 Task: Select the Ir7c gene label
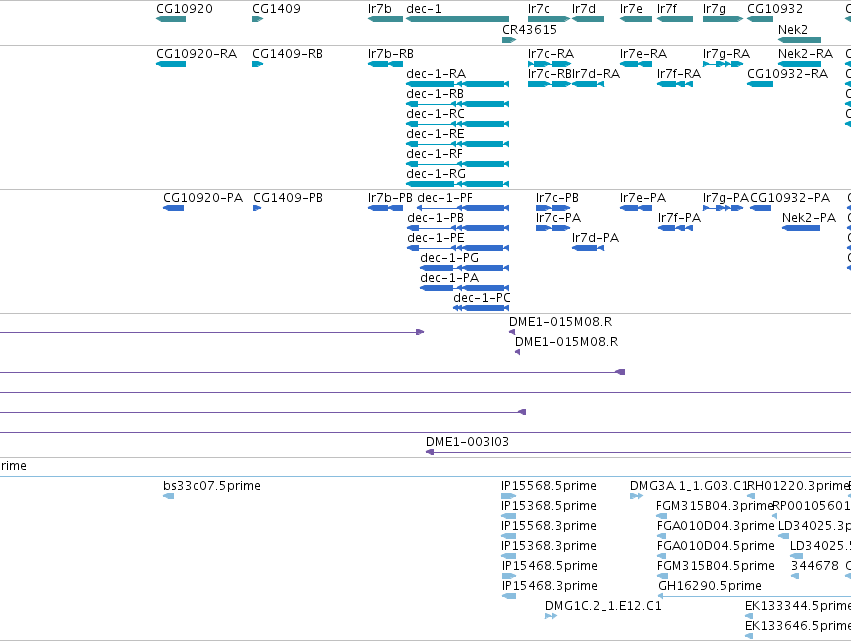click(538, 9)
